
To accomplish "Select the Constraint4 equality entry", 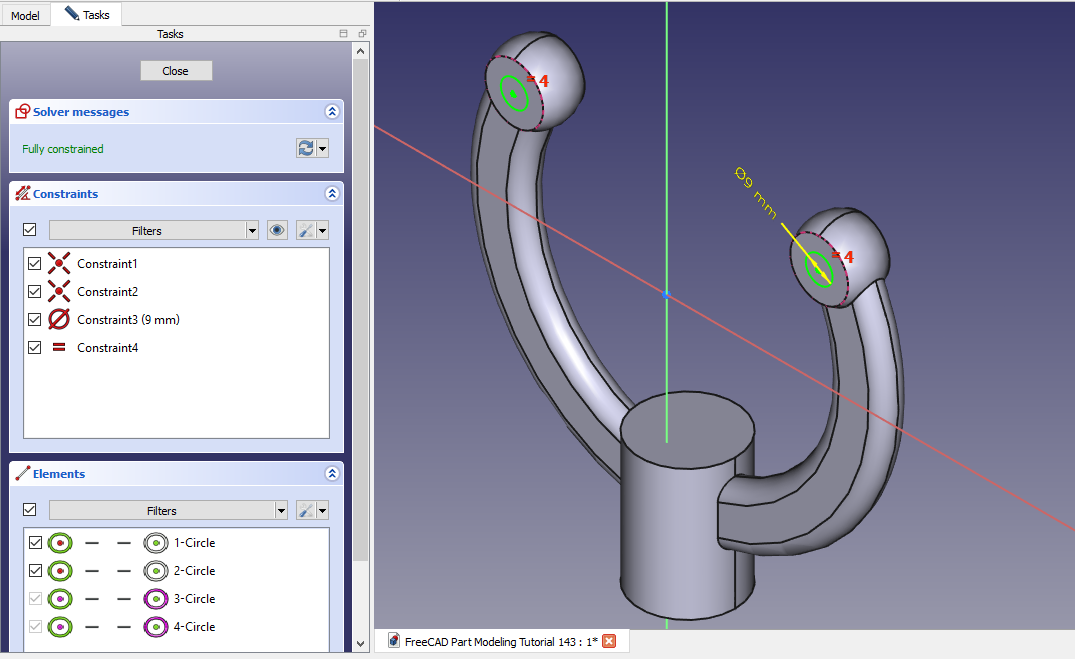I will pyautogui.click(x=106, y=348).
